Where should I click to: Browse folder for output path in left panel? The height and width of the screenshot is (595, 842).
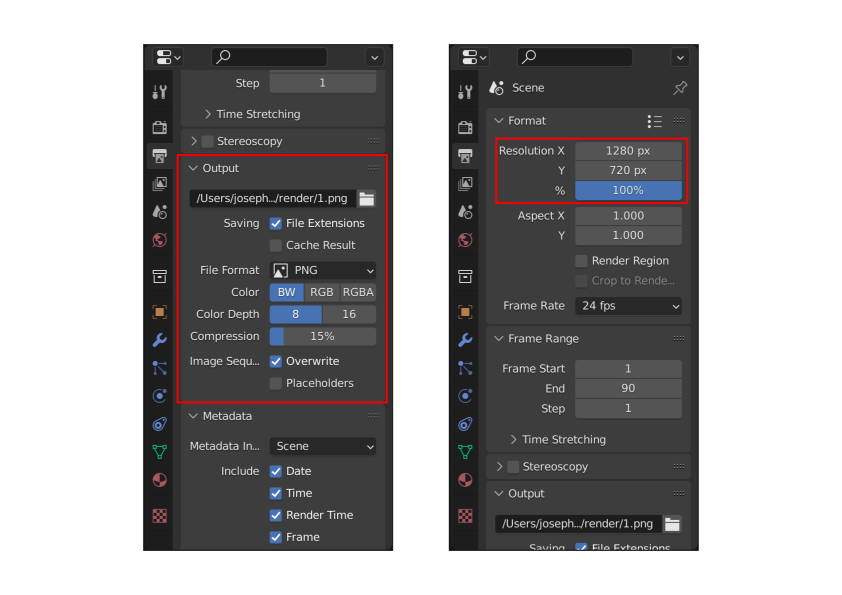point(367,199)
